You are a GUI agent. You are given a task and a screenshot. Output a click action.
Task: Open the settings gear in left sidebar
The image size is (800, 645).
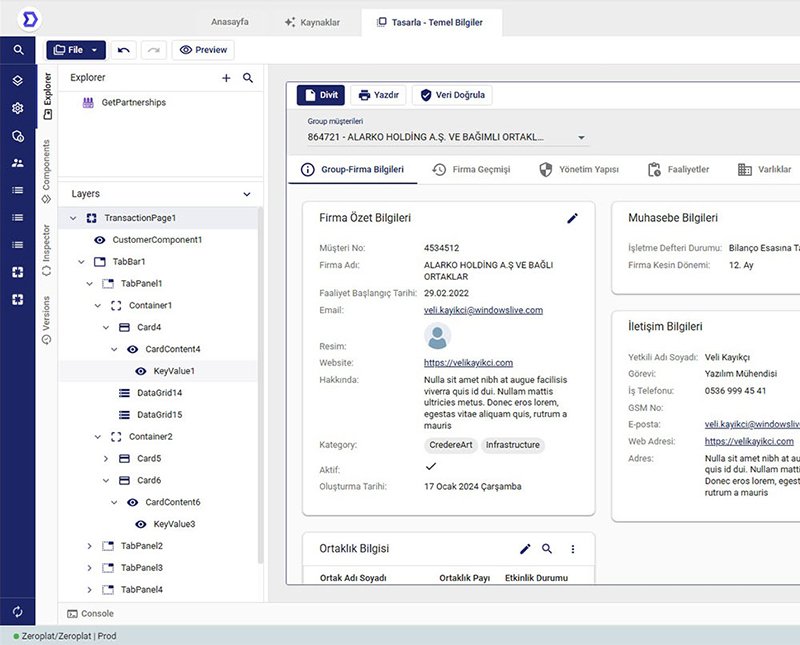(x=18, y=108)
